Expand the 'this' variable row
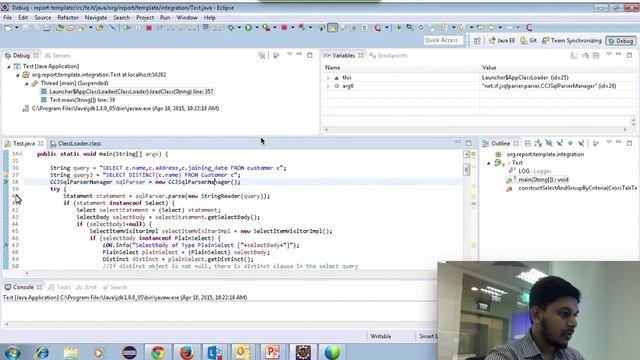This screenshot has height=360, width=640. pos(328,78)
